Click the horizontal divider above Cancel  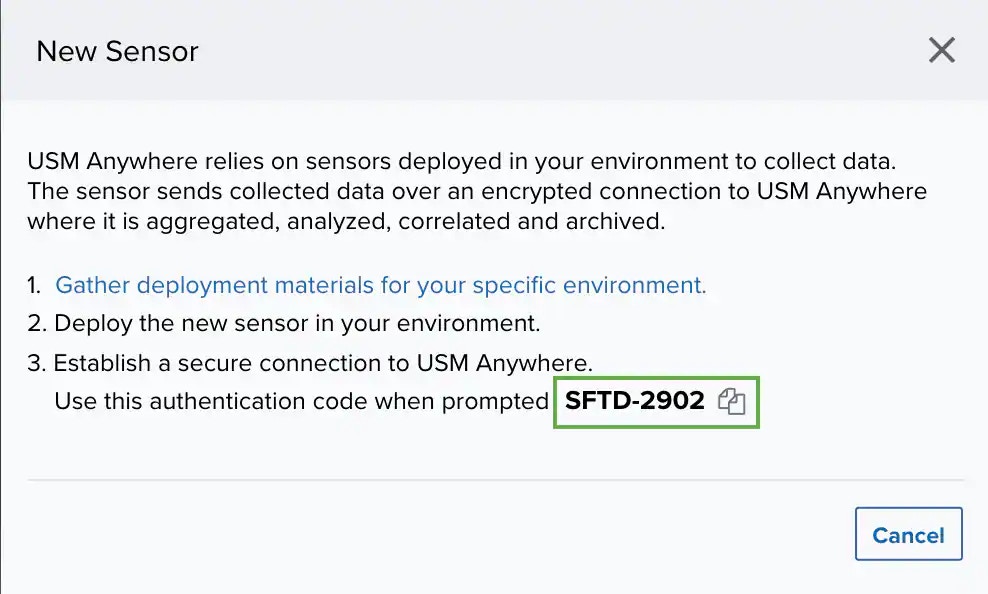click(x=495, y=480)
